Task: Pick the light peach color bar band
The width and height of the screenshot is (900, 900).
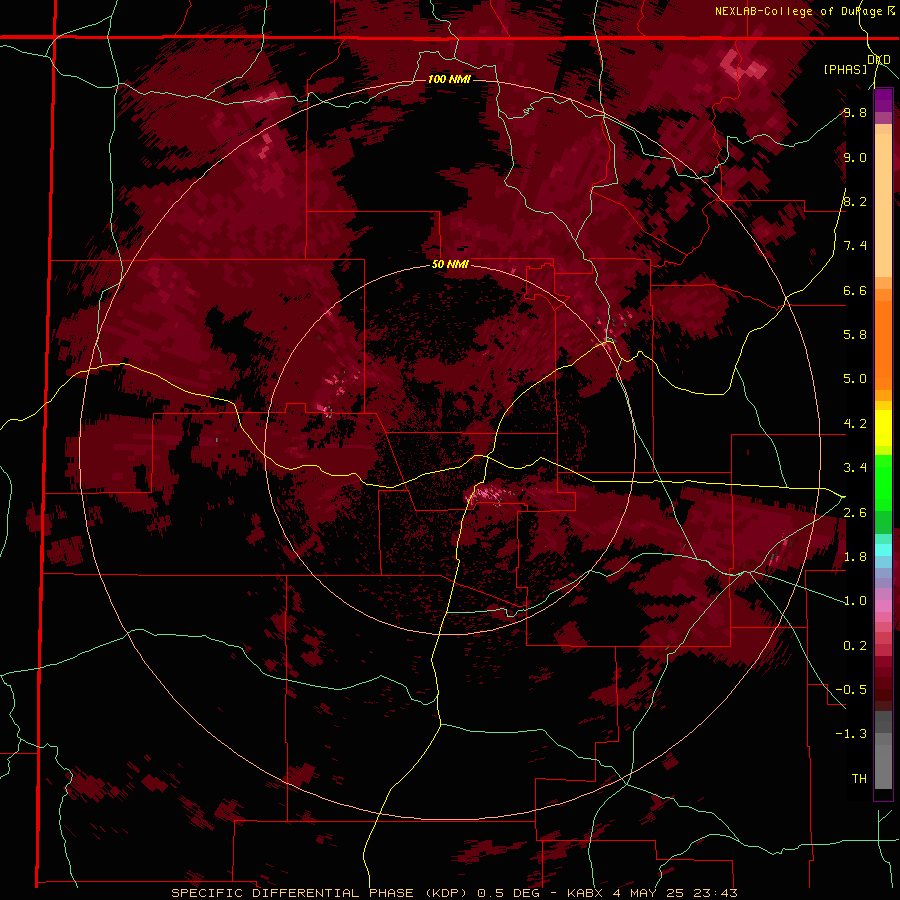Action: (883, 205)
